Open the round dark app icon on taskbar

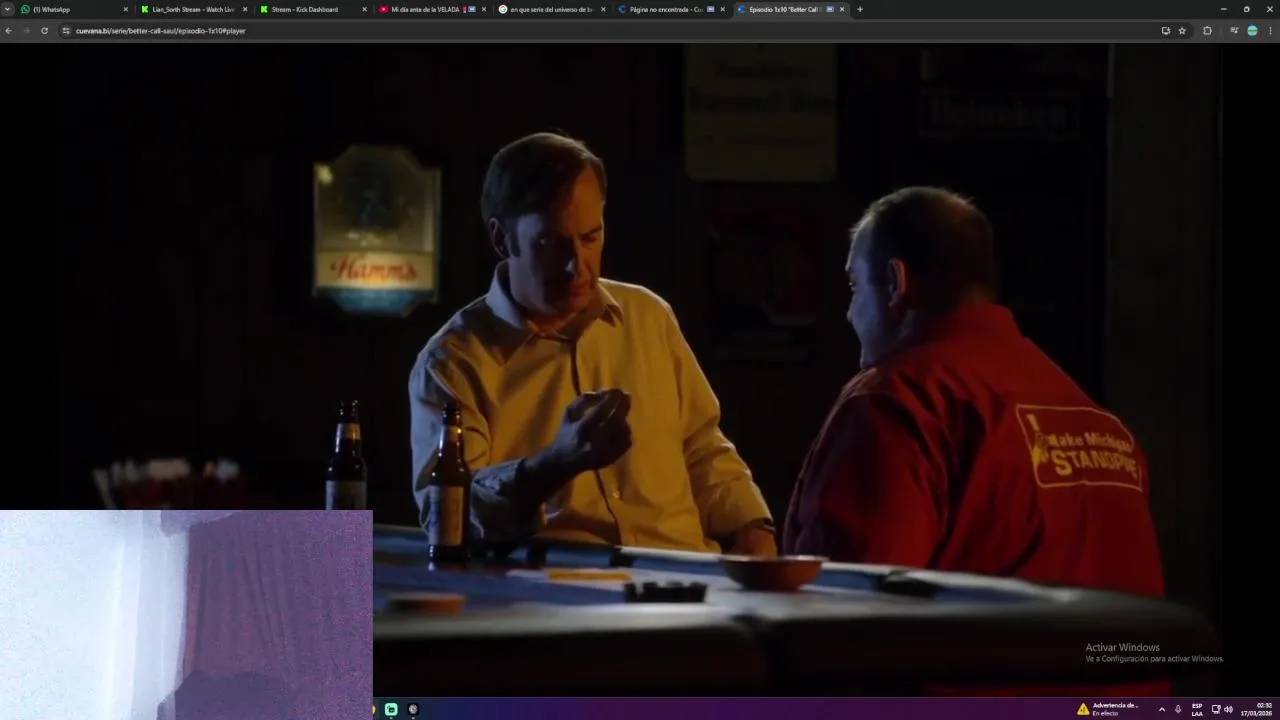coord(413,709)
